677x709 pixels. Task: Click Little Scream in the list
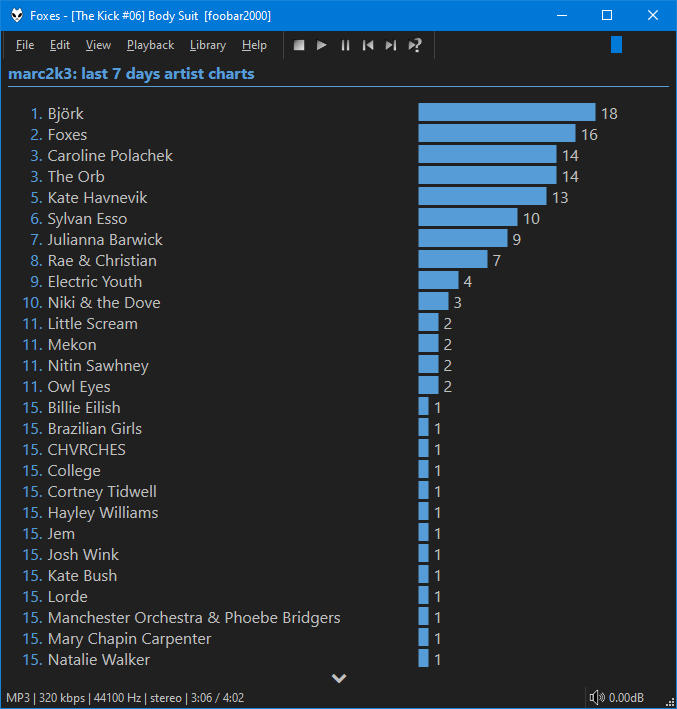pos(93,324)
